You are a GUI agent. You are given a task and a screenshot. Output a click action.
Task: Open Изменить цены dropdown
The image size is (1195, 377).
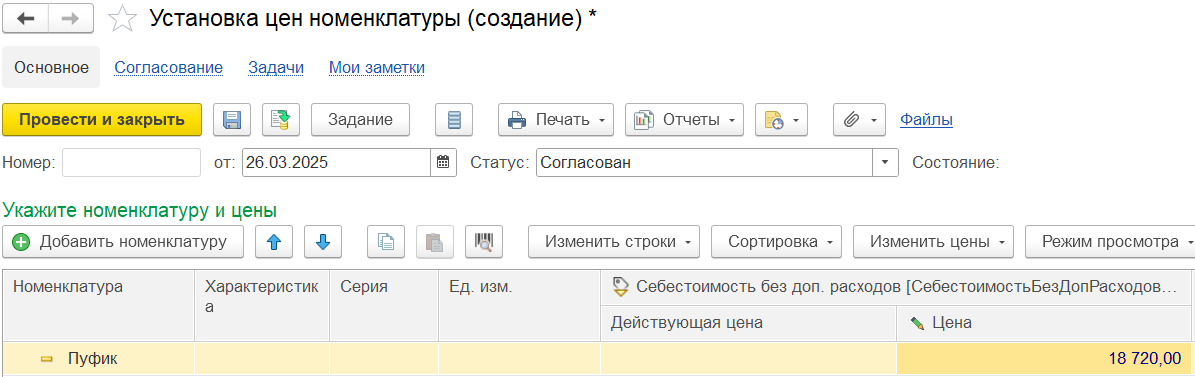pyautogui.click(x=934, y=242)
